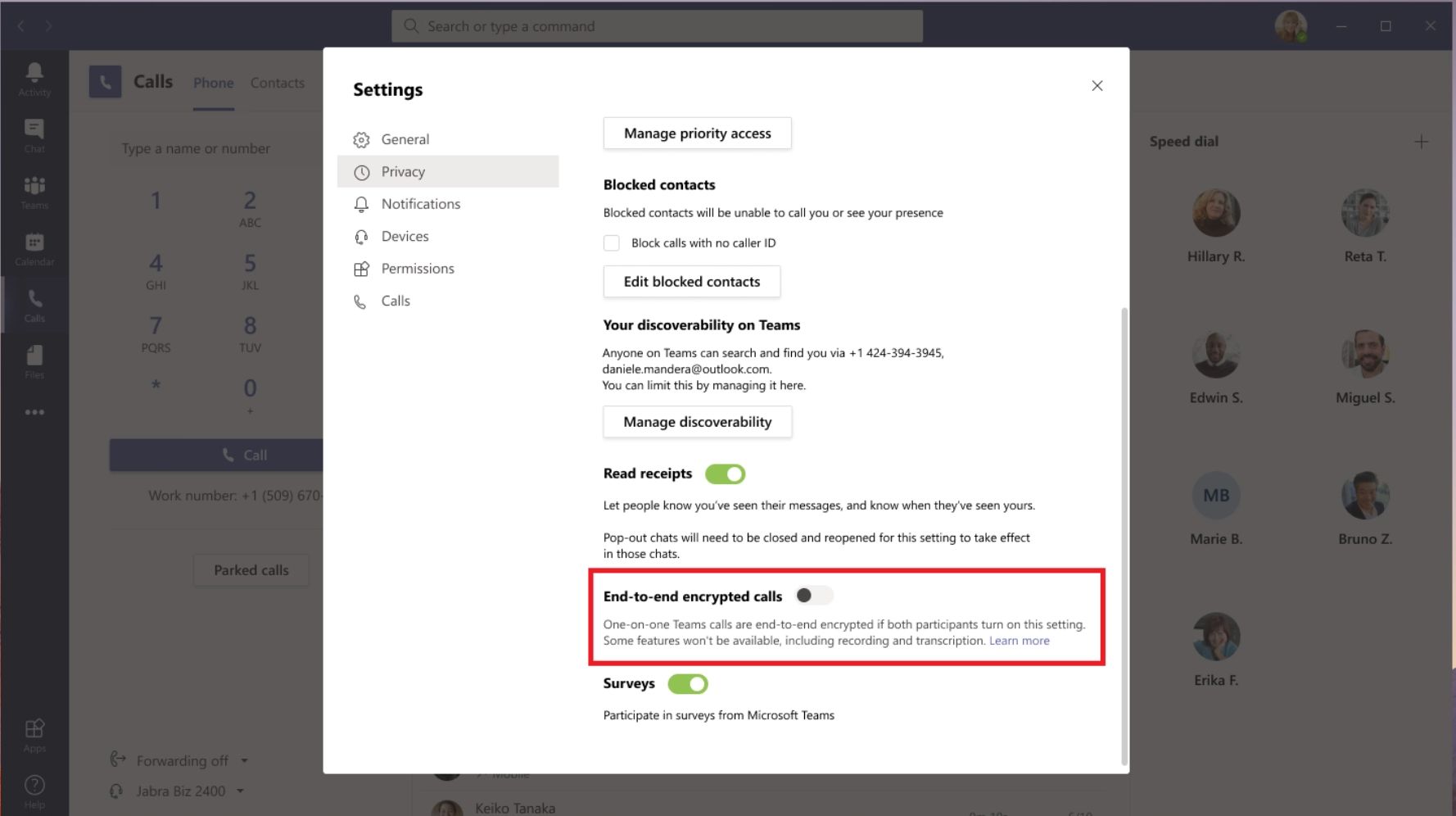The image size is (1456, 816).
Task: Dial digit 2 ABC on the keypad
Action: [x=250, y=208]
